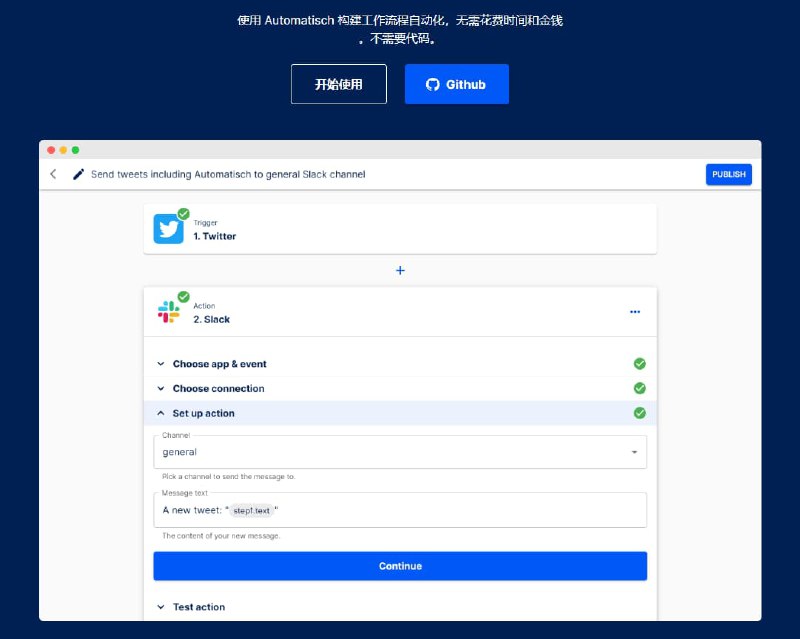Select the 1. Twitter trigger step
This screenshot has width=800, height=639.
click(x=400, y=229)
